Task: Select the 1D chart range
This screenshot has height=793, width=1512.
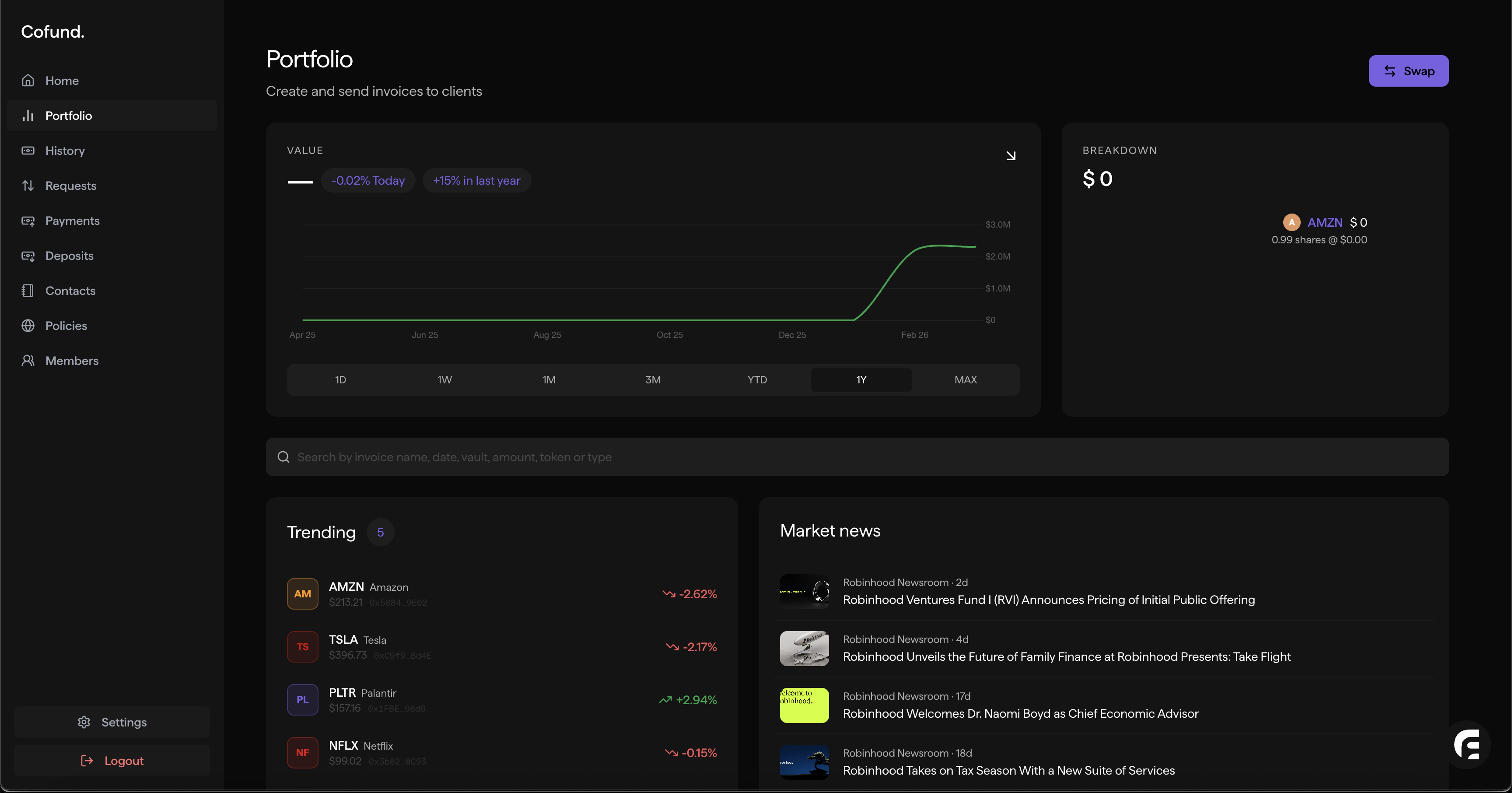Action: pos(340,380)
